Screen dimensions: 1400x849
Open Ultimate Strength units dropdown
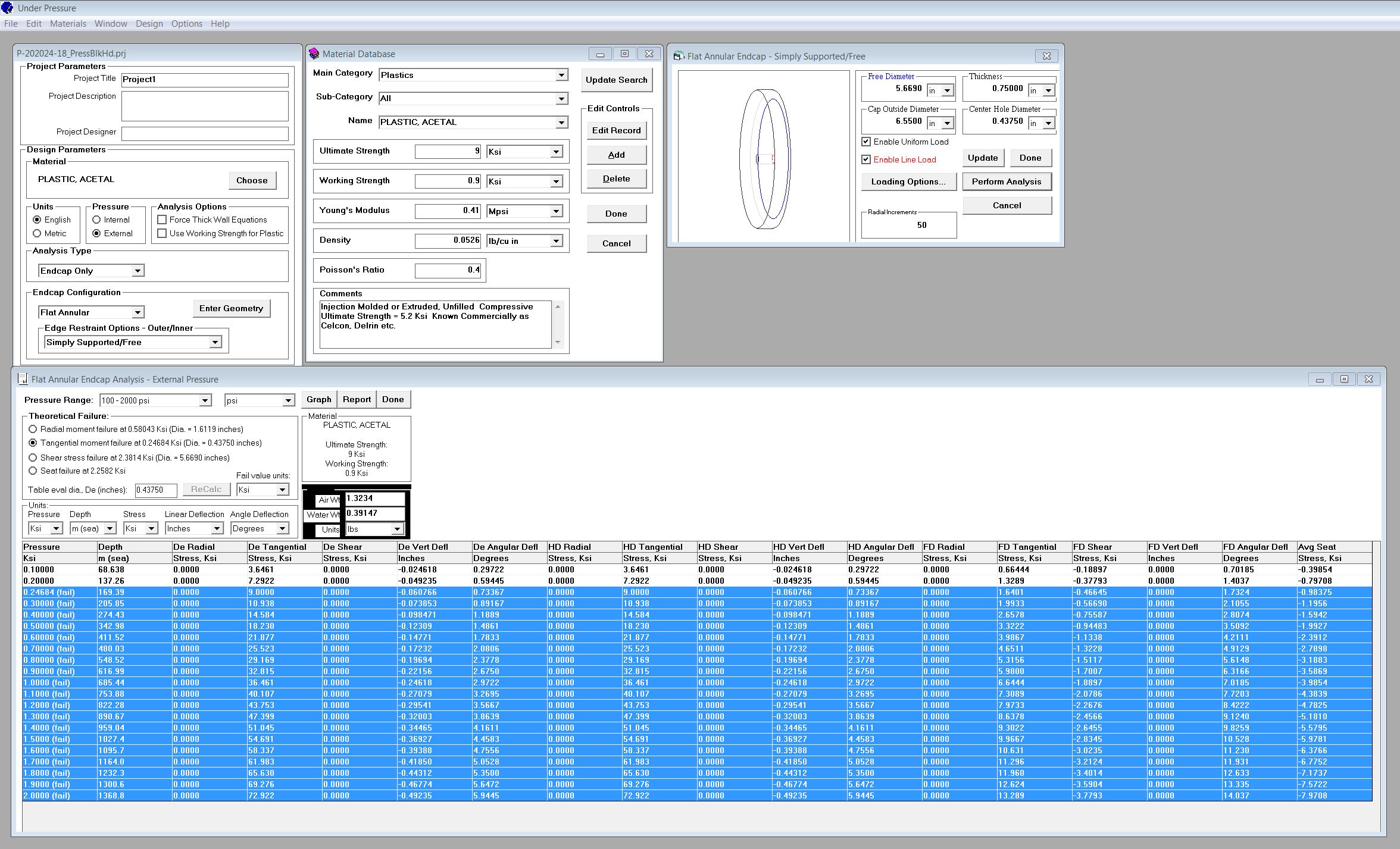pos(556,152)
